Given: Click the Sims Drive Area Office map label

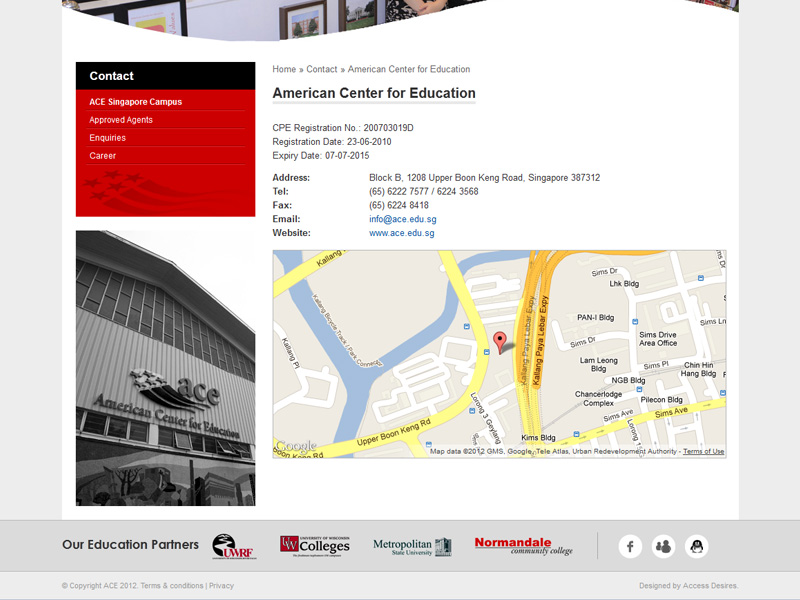Looking at the screenshot, I should [658, 339].
